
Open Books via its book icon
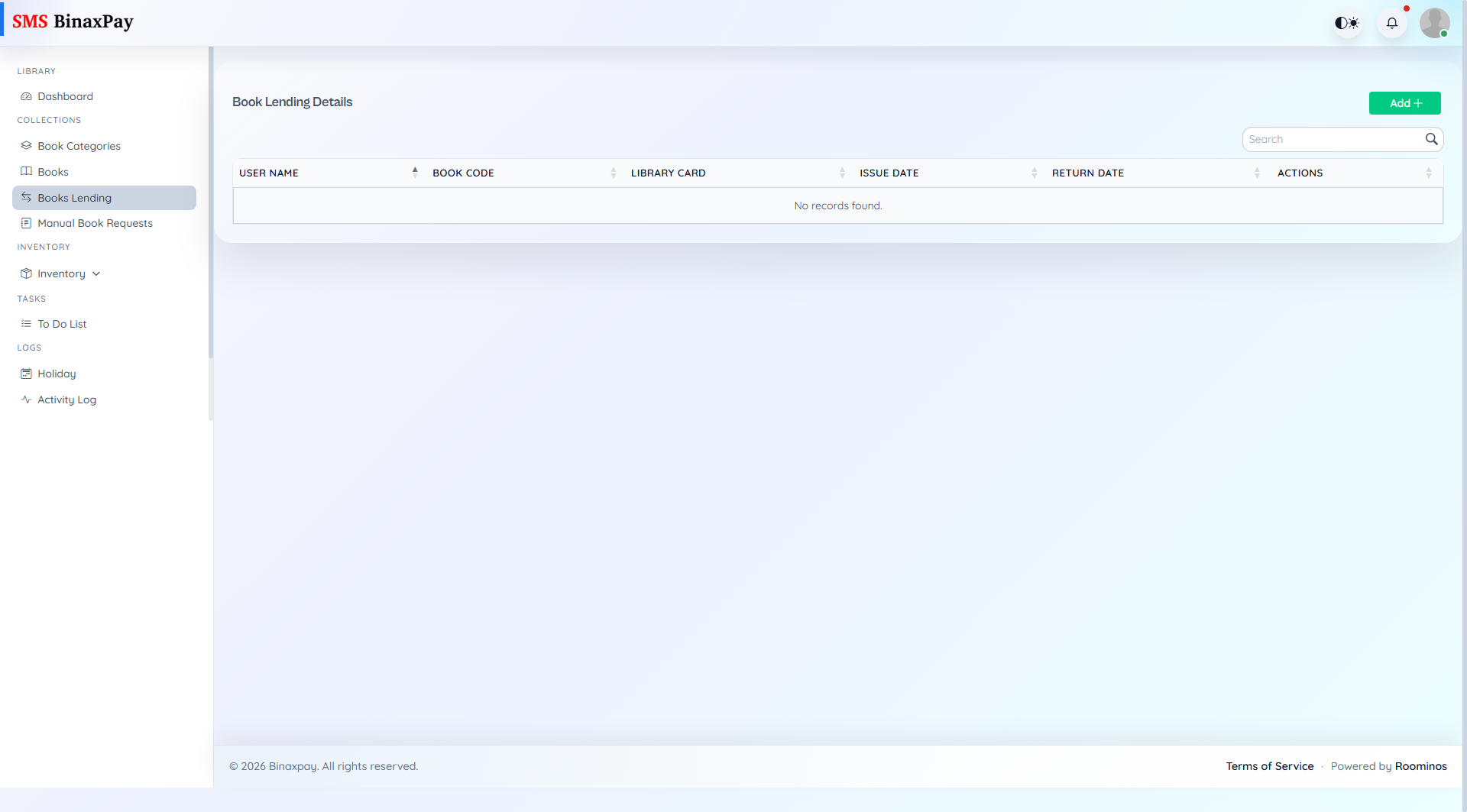[x=26, y=171]
